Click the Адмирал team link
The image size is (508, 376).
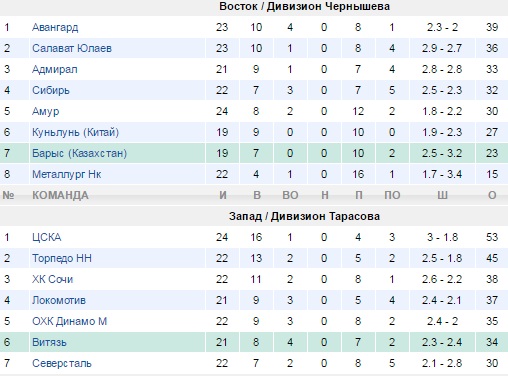tap(55, 69)
